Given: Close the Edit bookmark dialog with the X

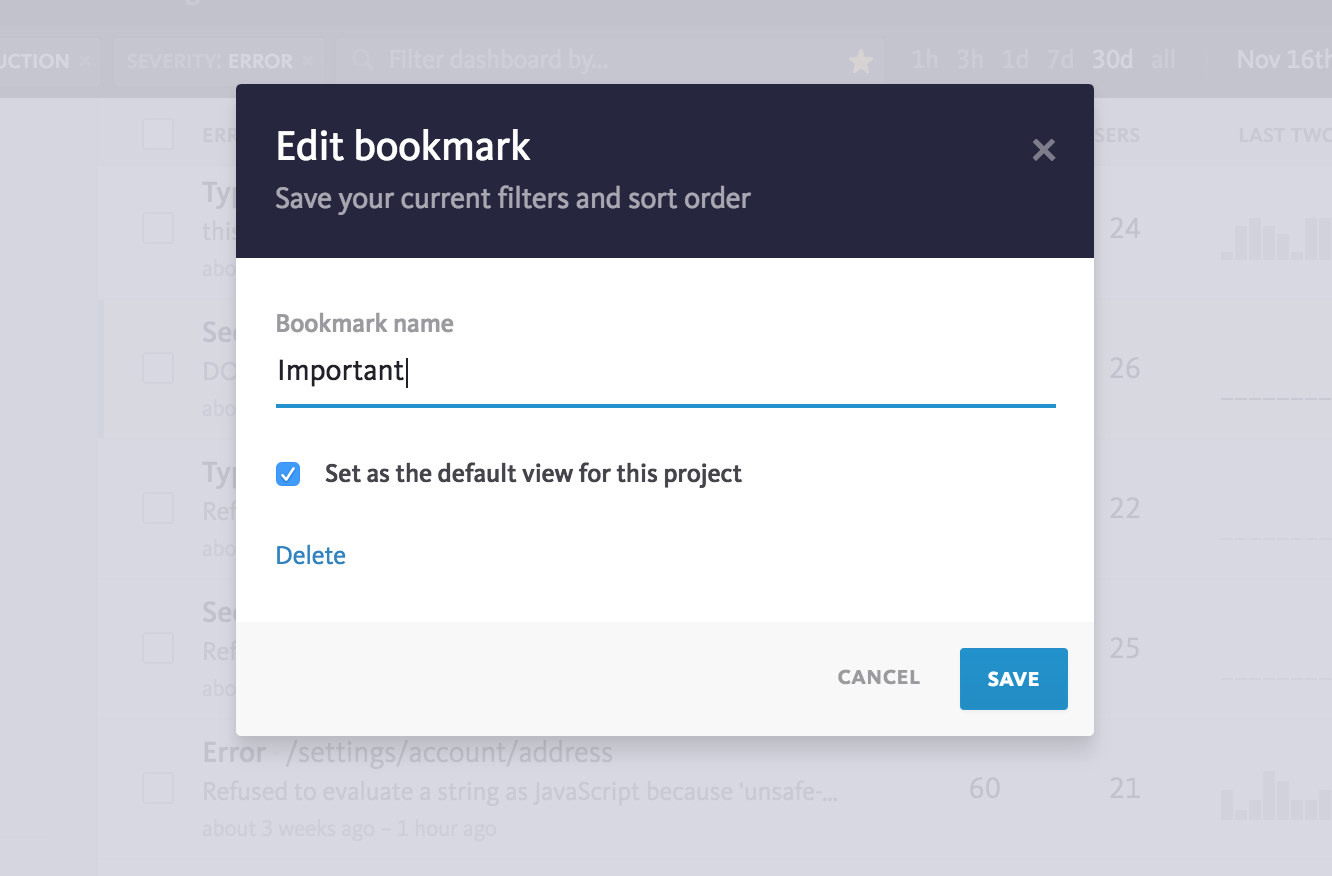Looking at the screenshot, I should pos(1043,150).
